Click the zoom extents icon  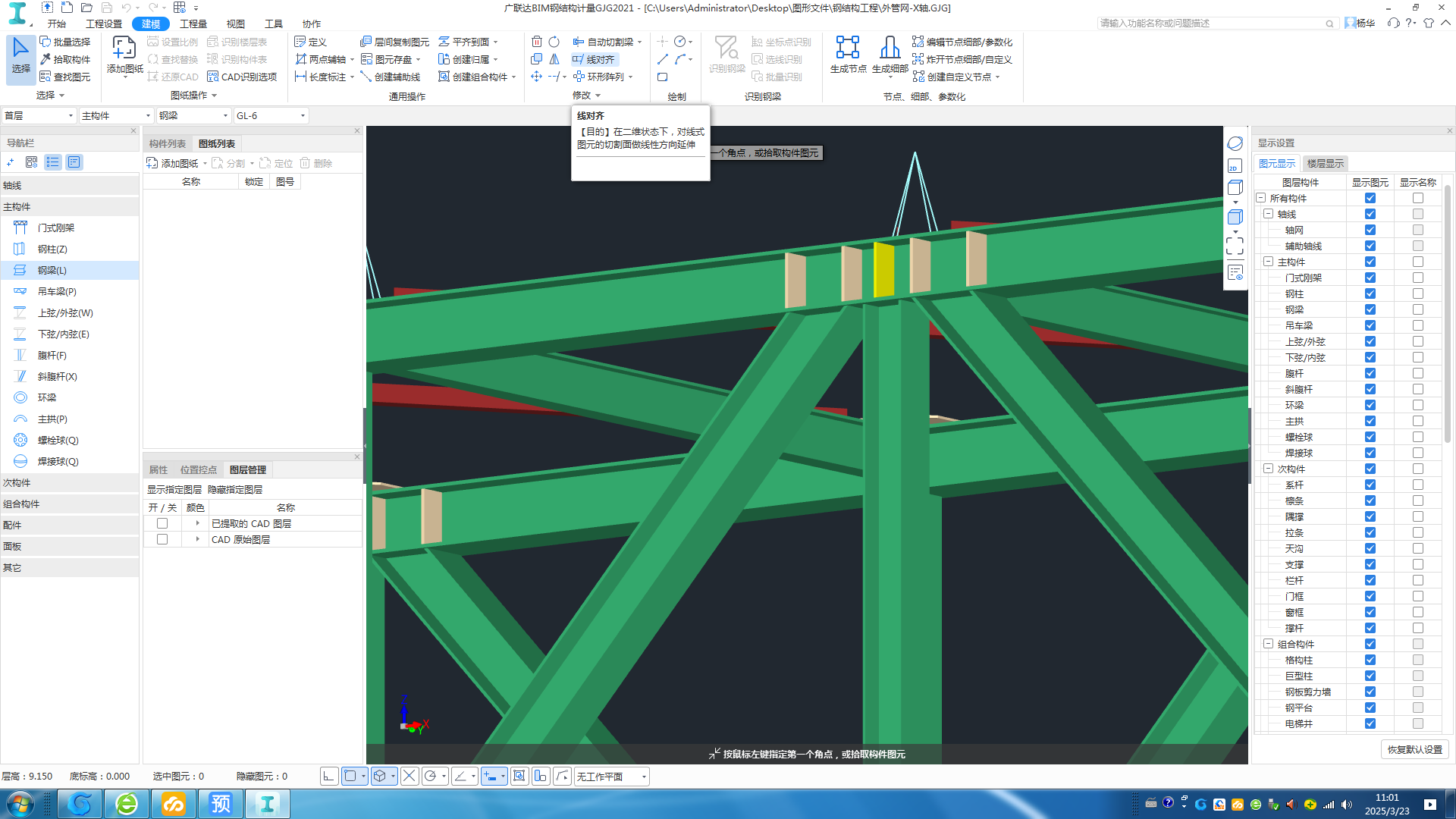click(x=1235, y=246)
